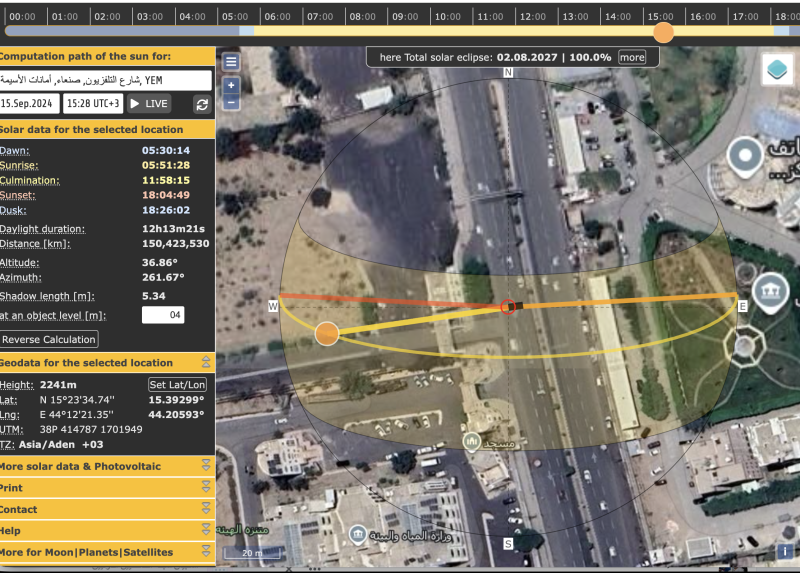Open the map layers switcher
This screenshot has width=800, height=573.
tap(776, 70)
